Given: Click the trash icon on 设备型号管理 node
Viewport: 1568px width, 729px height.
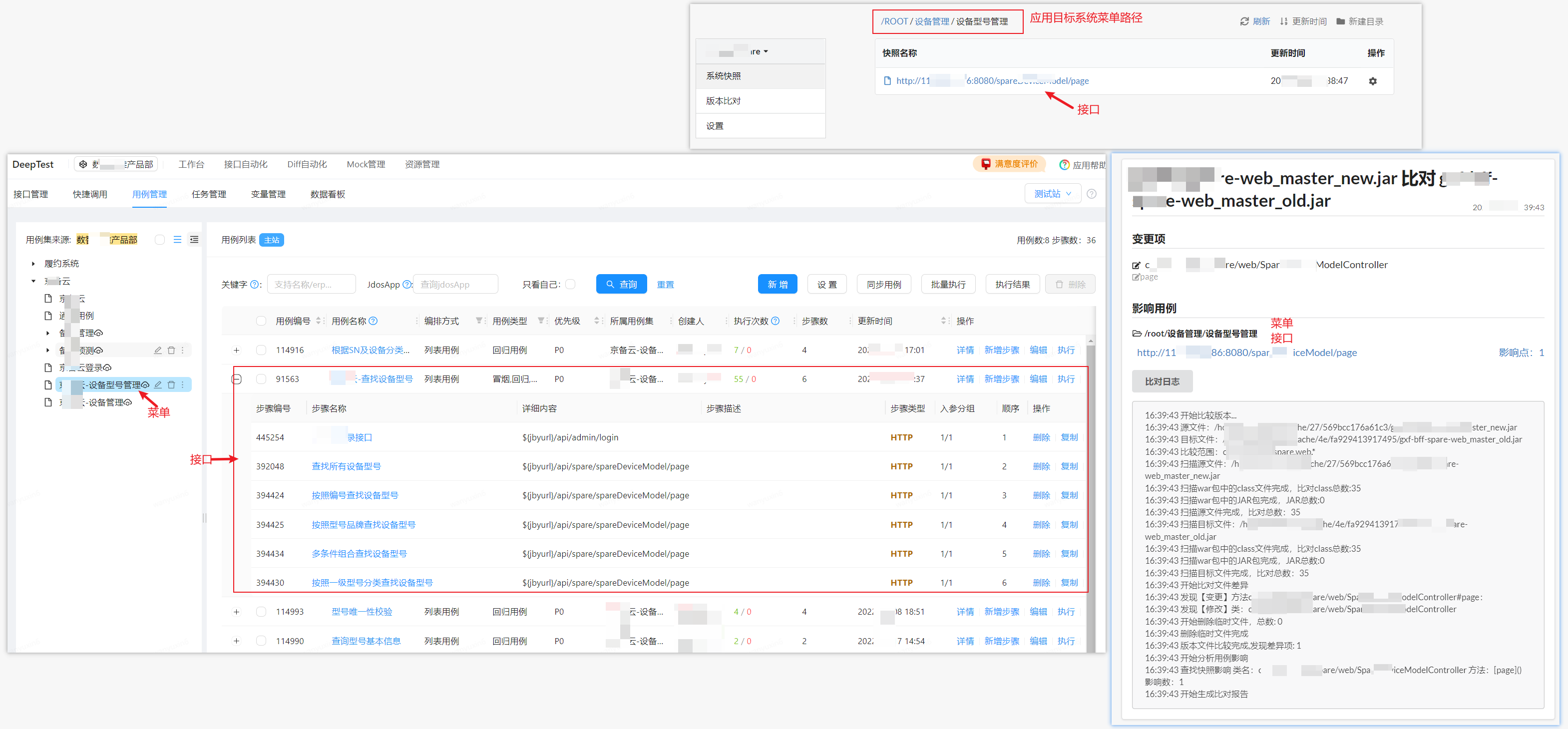Looking at the screenshot, I should pos(171,384).
